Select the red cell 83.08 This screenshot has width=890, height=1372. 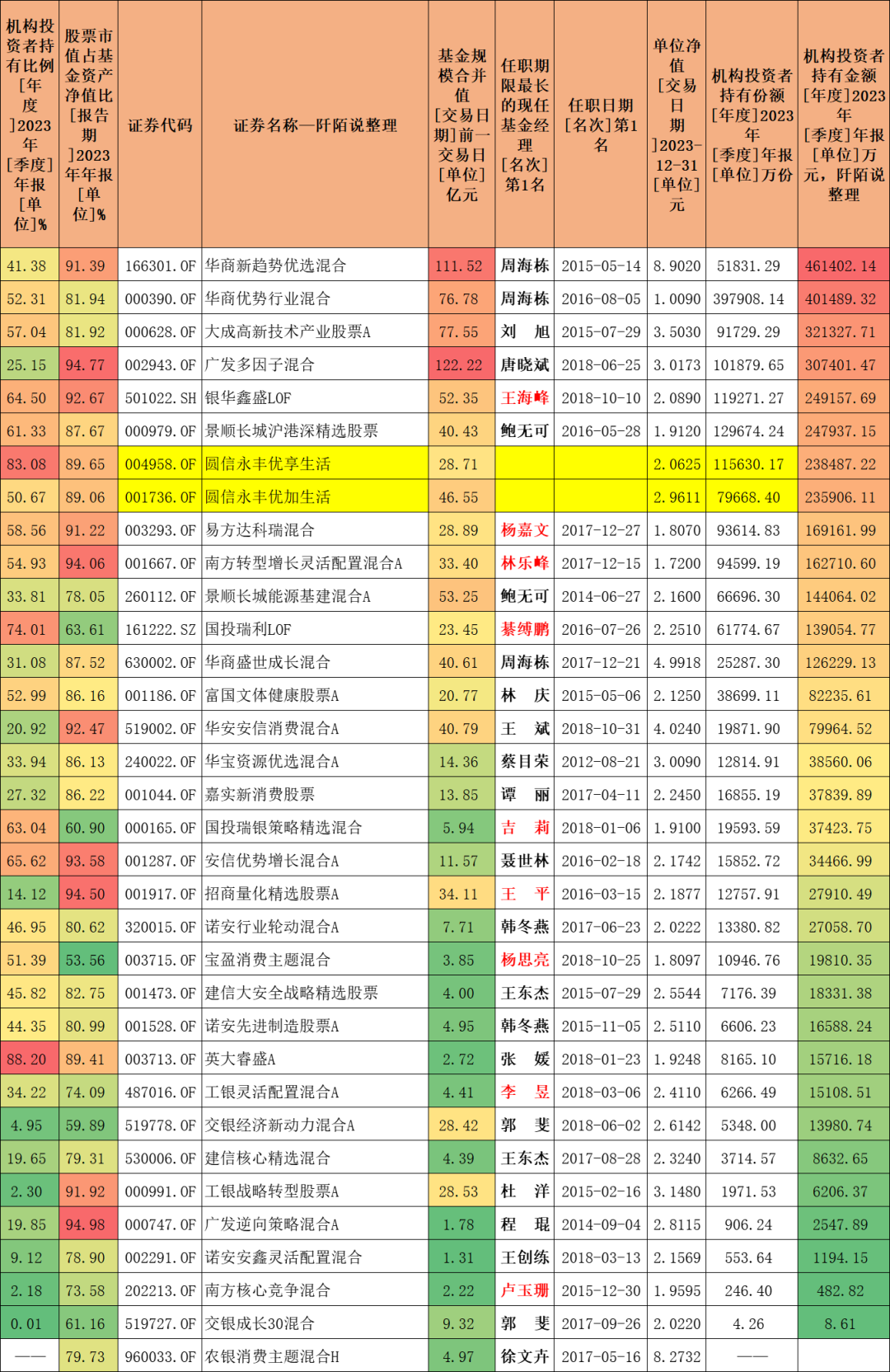coord(30,464)
